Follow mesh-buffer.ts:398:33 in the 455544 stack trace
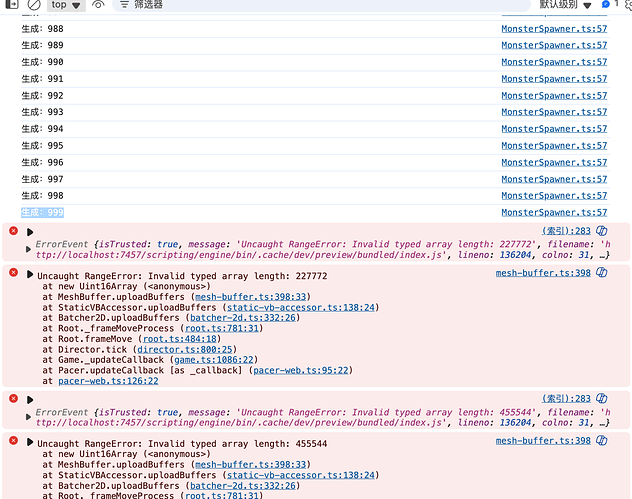This screenshot has height=499, width=632. pyautogui.click(x=250, y=465)
